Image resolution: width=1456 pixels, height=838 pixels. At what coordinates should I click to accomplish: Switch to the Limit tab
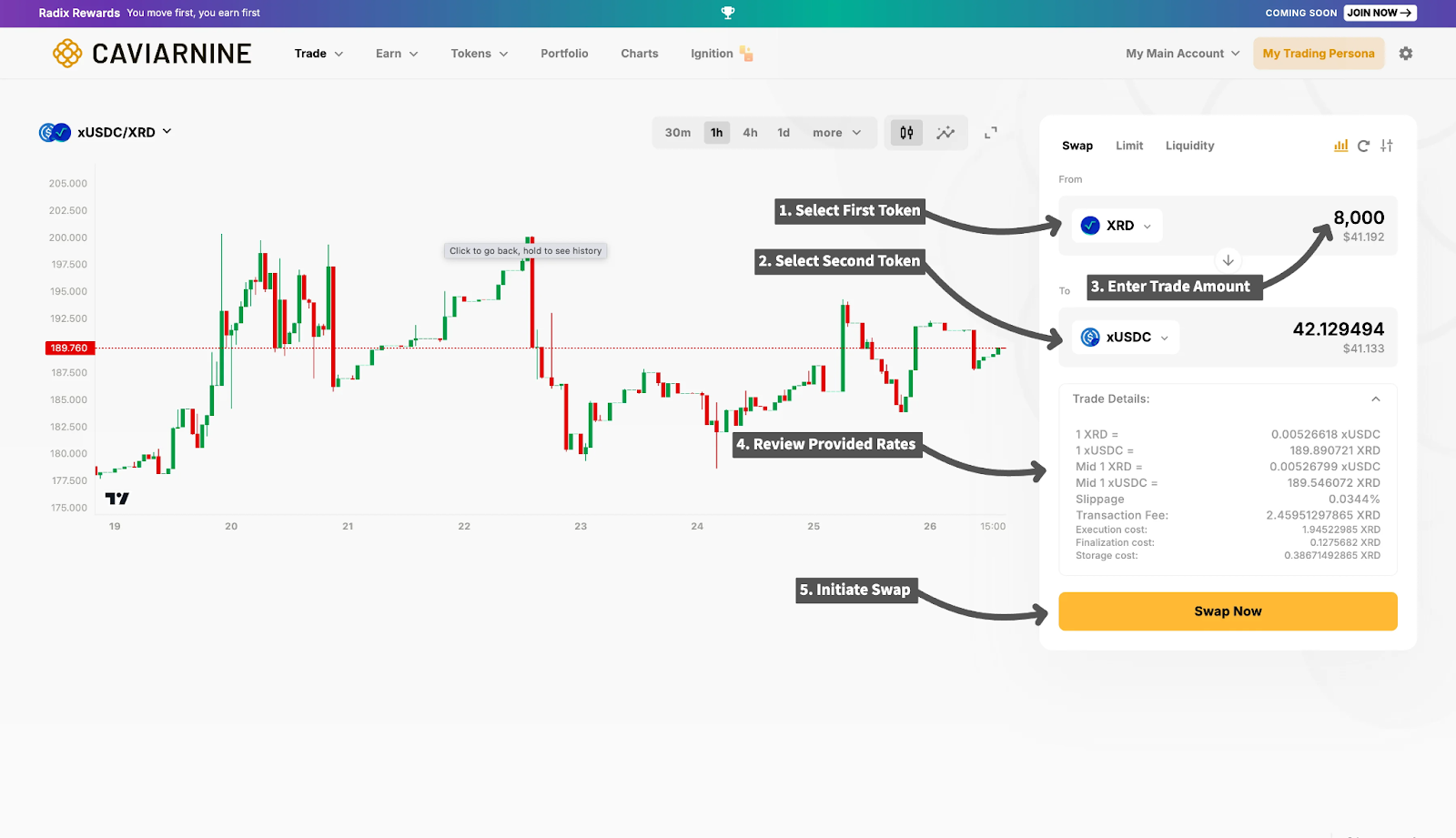coord(1129,146)
